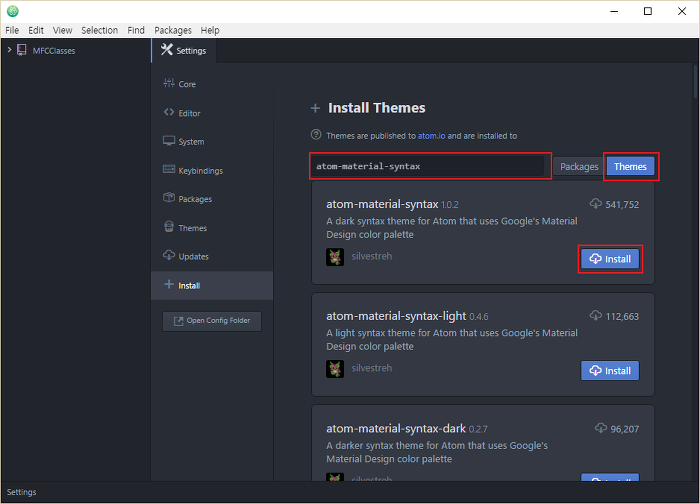Select the Install sidebar item
700x504 pixels.
coord(212,285)
